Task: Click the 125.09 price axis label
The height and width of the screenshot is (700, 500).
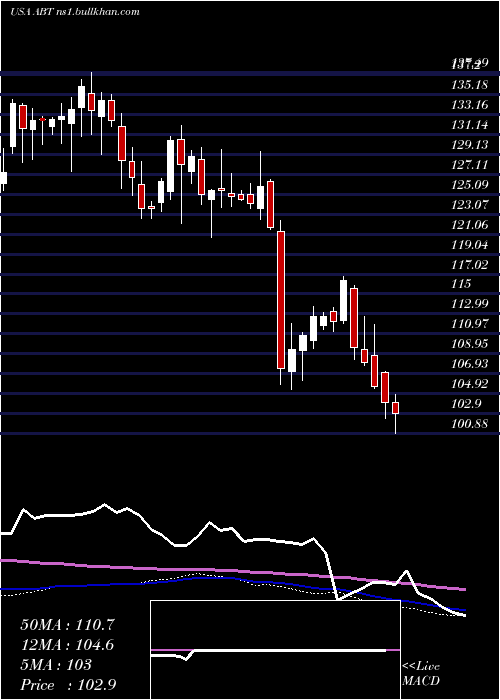Action: (x=469, y=185)
